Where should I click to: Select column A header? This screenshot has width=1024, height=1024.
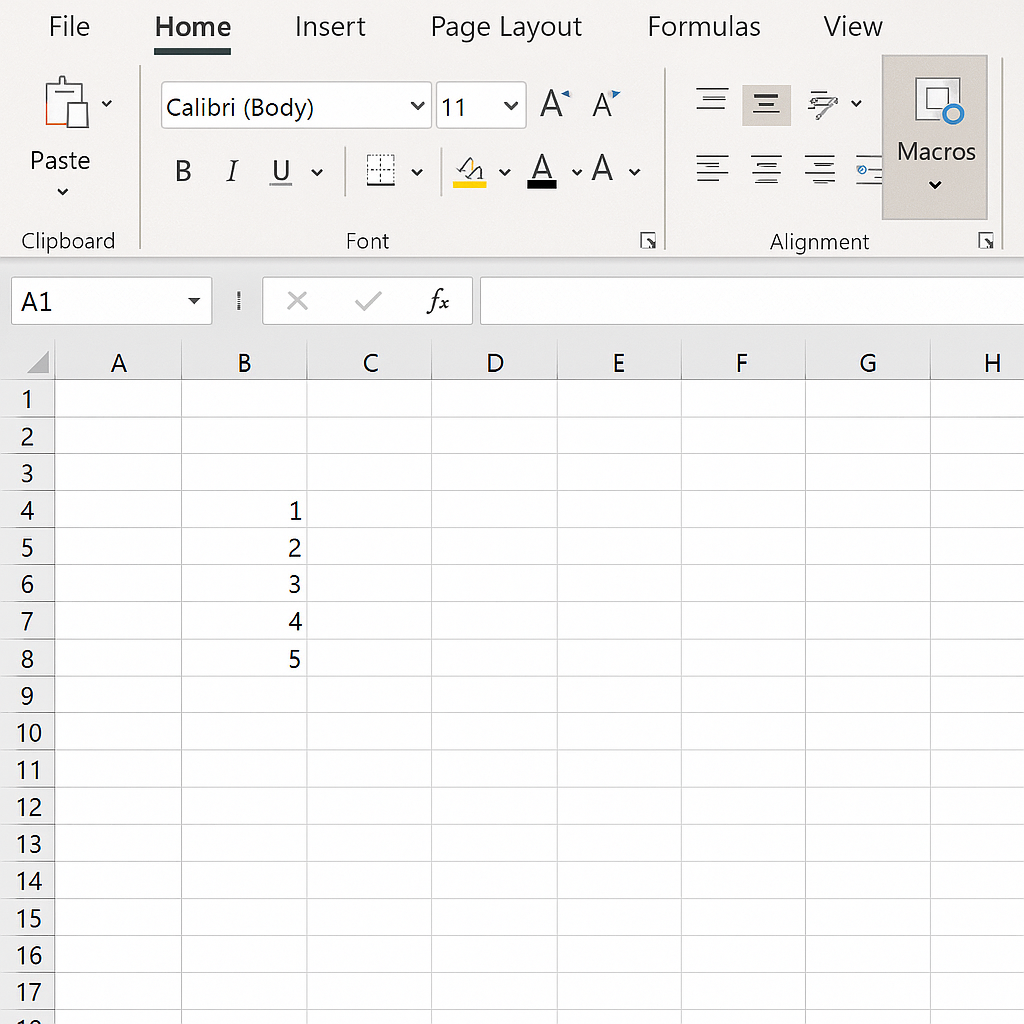click(x=118, y=362)
